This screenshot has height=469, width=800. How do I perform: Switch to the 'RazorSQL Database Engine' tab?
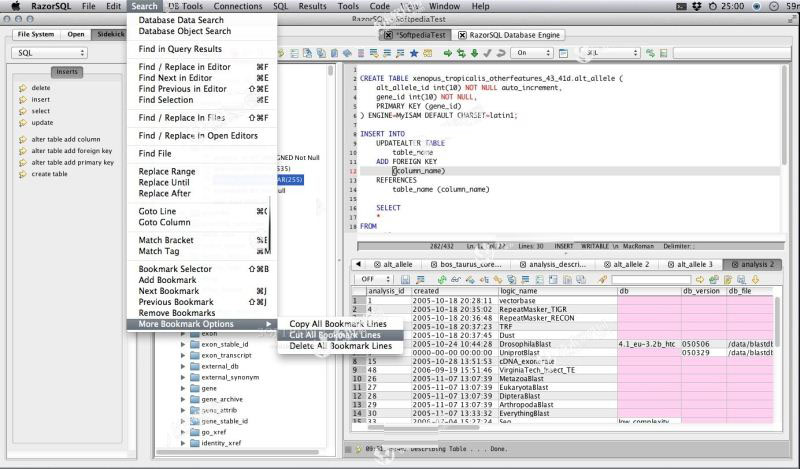(509, 35)
